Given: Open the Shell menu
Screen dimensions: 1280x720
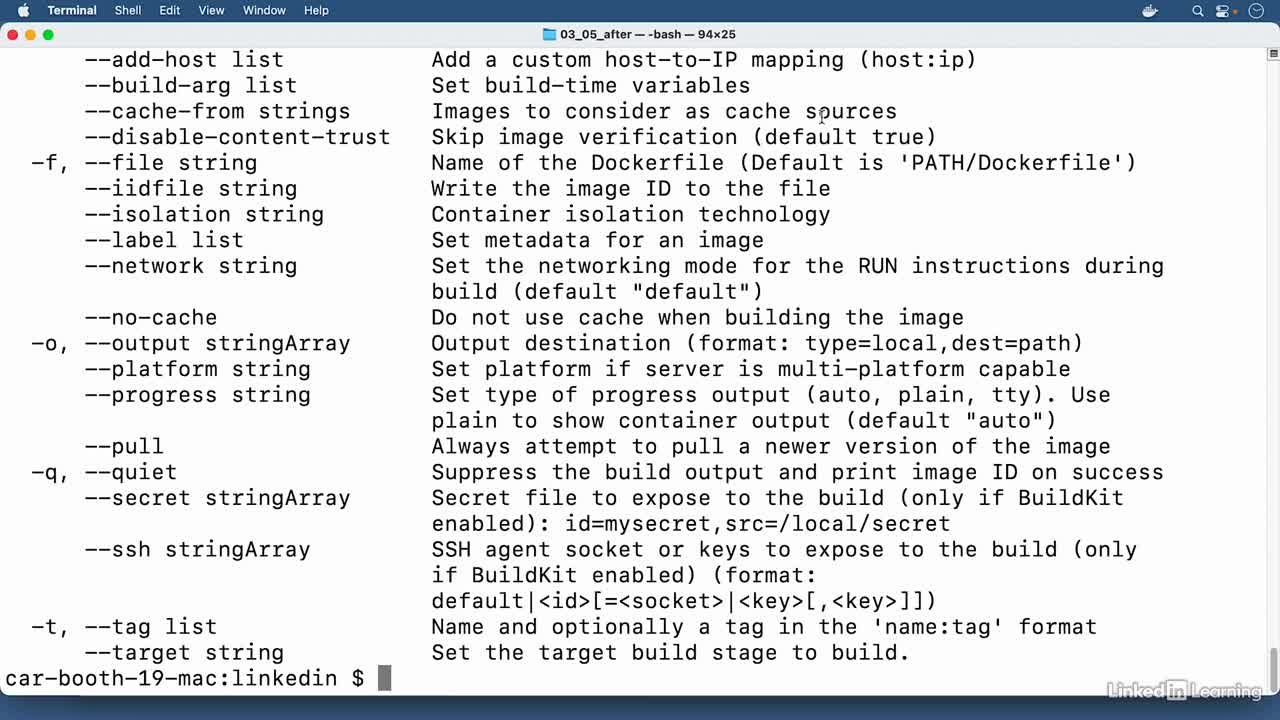Looking at the screenshot, I should (x=128, y=10).
